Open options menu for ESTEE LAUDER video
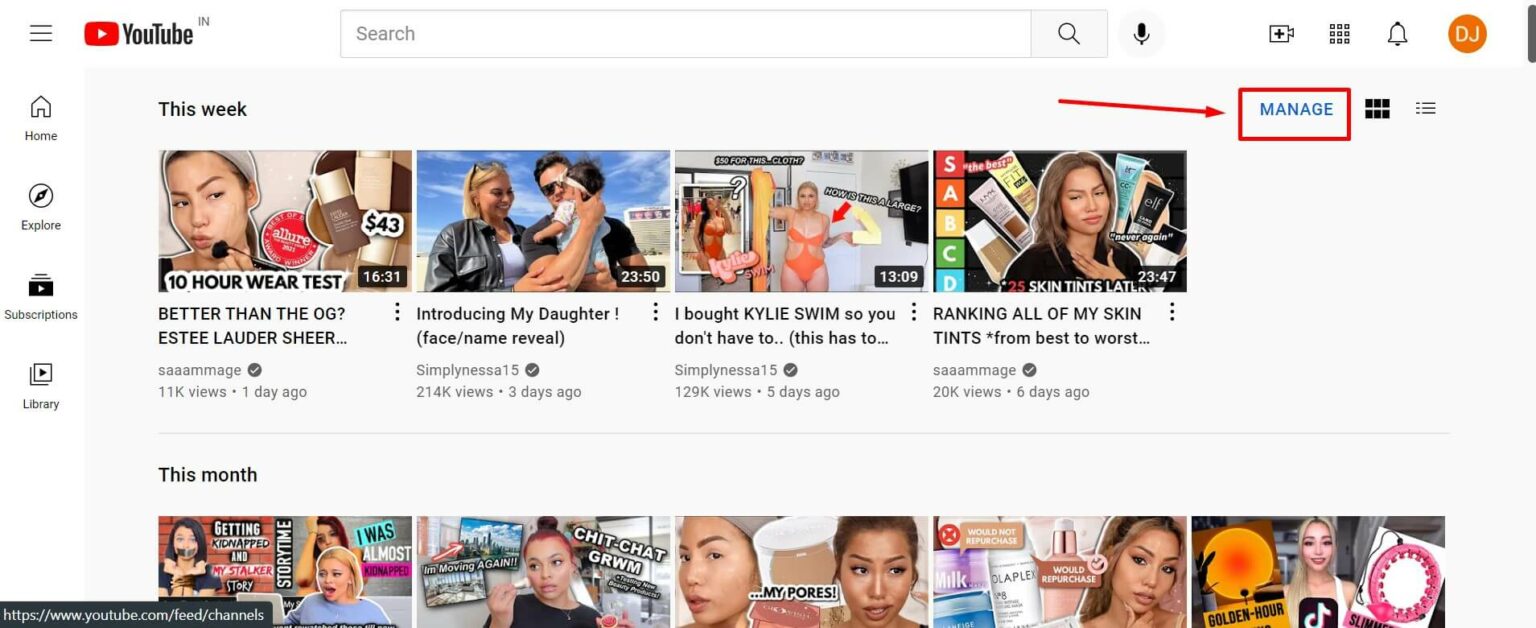Image resolution: width=1536 pixels, height=628 pixels. tap(396, 312)
